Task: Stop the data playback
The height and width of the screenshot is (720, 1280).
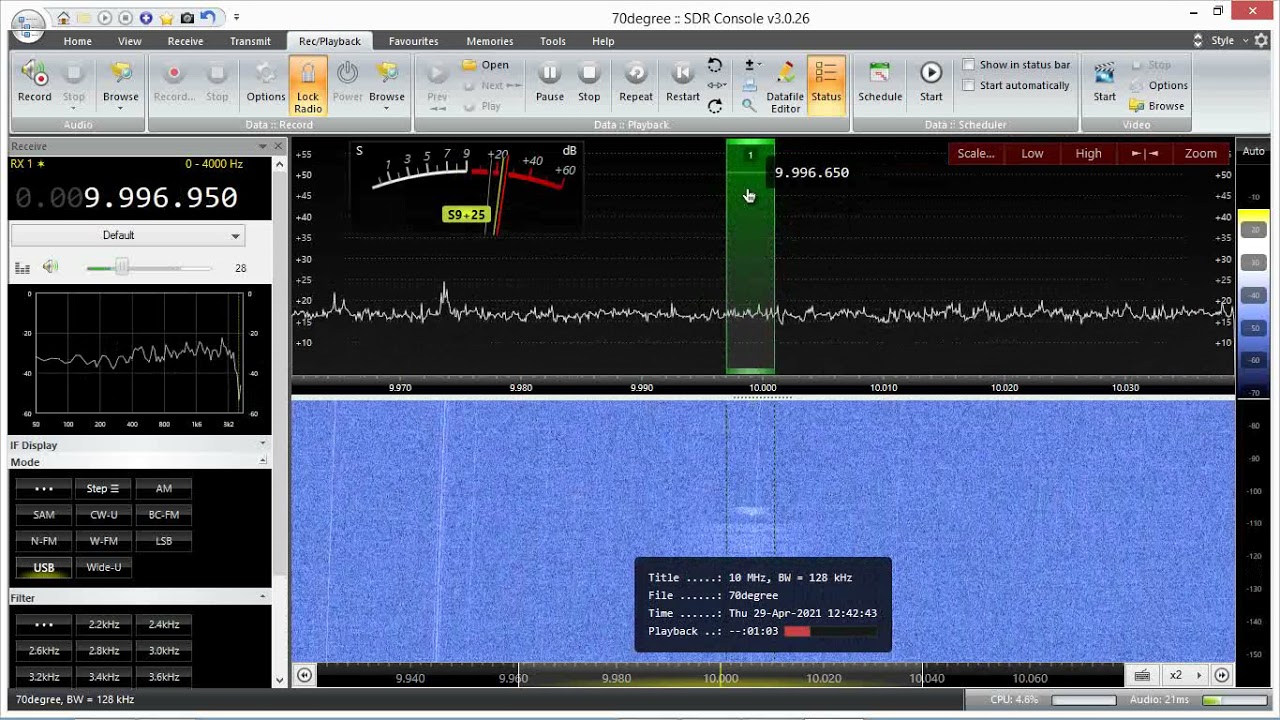Action: pyautogui.click(x=589, y=82)
